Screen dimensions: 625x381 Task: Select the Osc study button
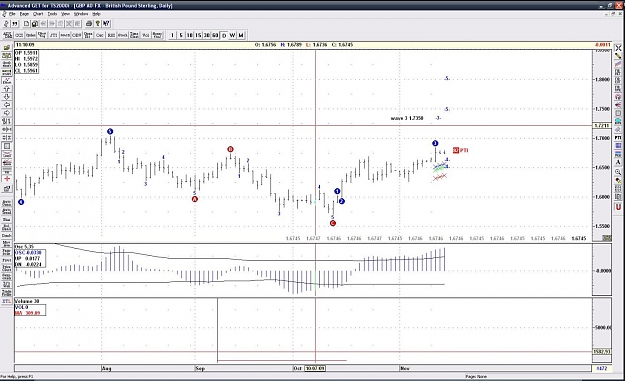[100, 35]
